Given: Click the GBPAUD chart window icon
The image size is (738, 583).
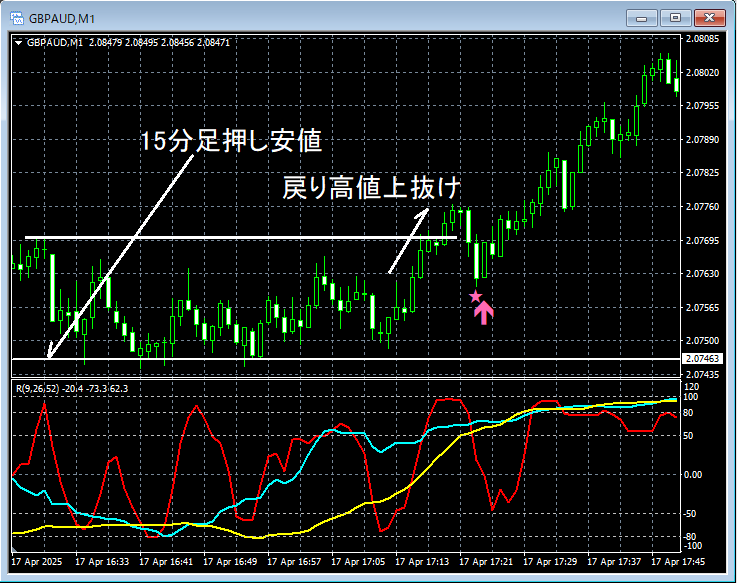Looking at the screenshot, I should pyautogui.click(x=17, y=18).
